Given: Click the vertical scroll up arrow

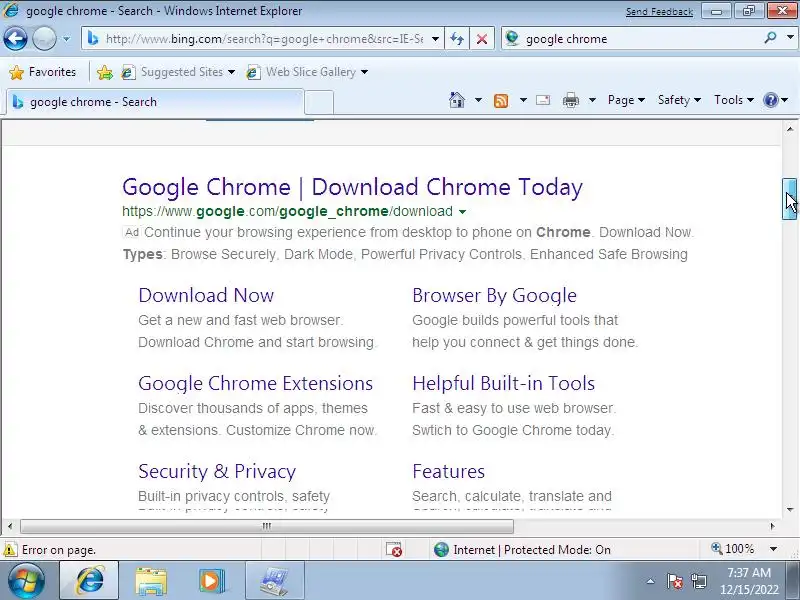Looking at the screenshot, I should pyautogui.click(x=790, y=129).
